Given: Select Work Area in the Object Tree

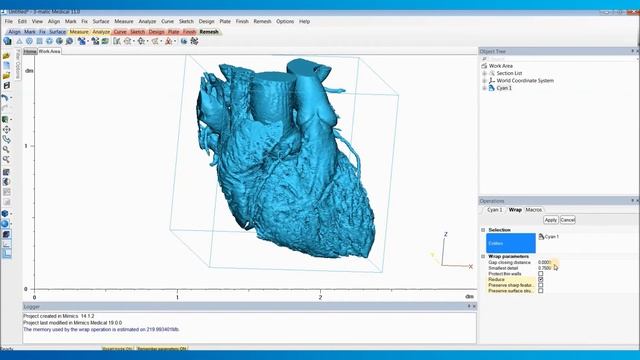Looking at the screenshot, I should pos(500,66).
